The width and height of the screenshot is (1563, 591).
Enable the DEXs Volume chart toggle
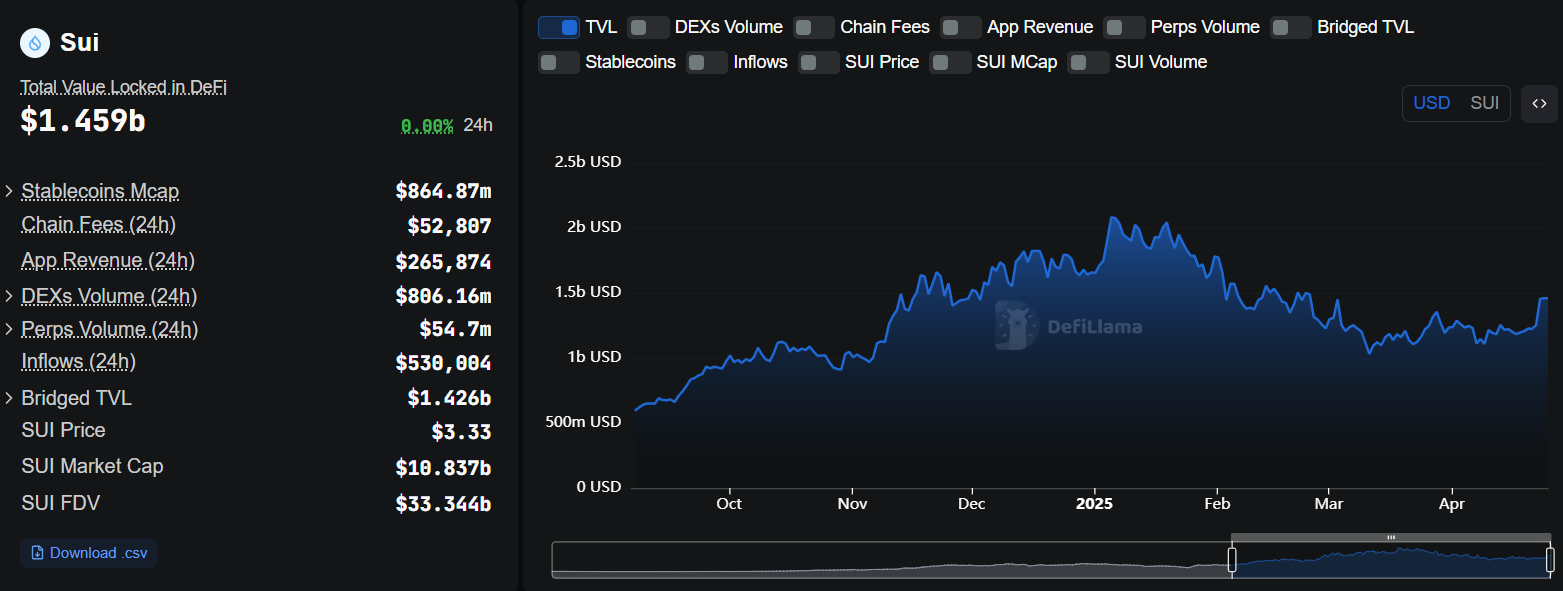click(649, 27)
